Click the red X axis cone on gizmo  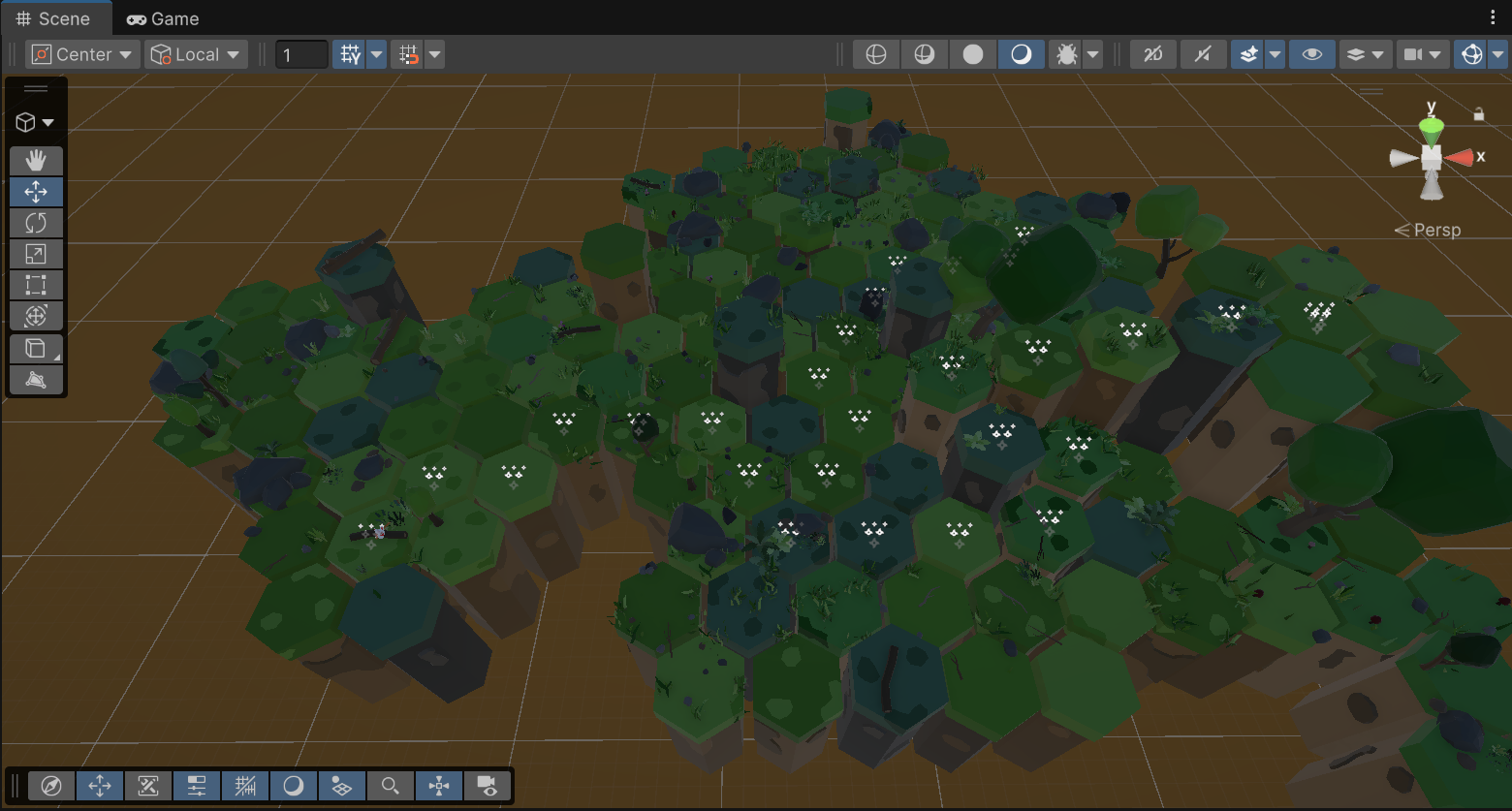coord(1460,157)
